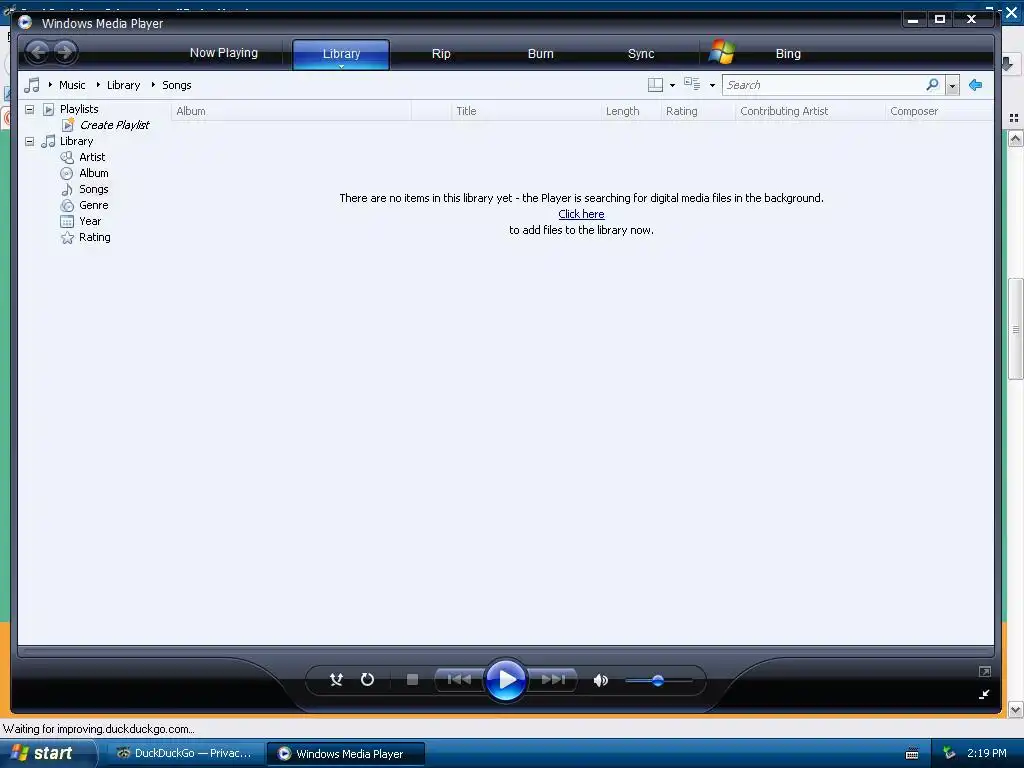This screenshot has width=1024, height=768.
Task: Click the layout options icon
Action: tap(655, 85)
